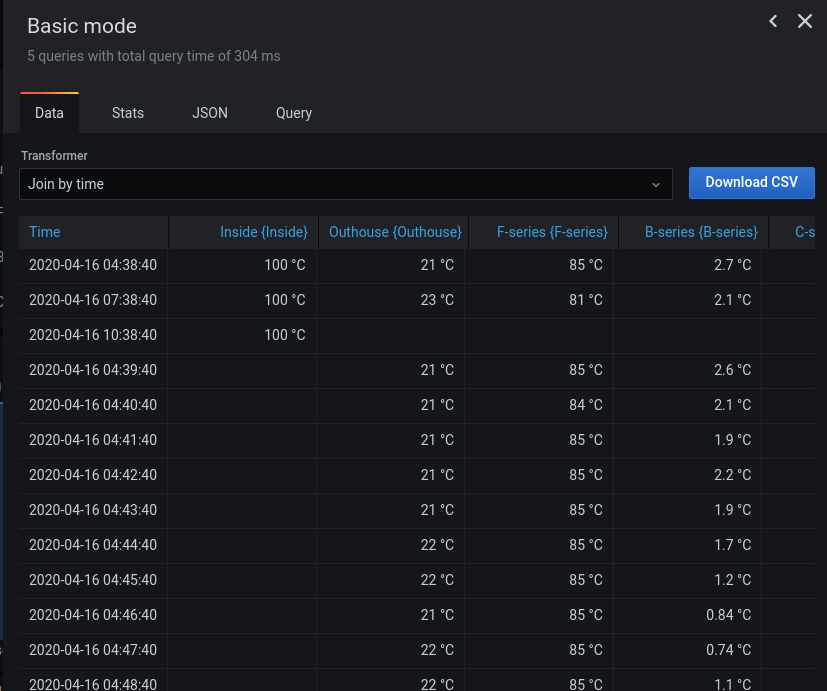This screenshot has height=691, width=827.
Task: Close the Basic mode inspector panel
Action: tap(805, 21)
